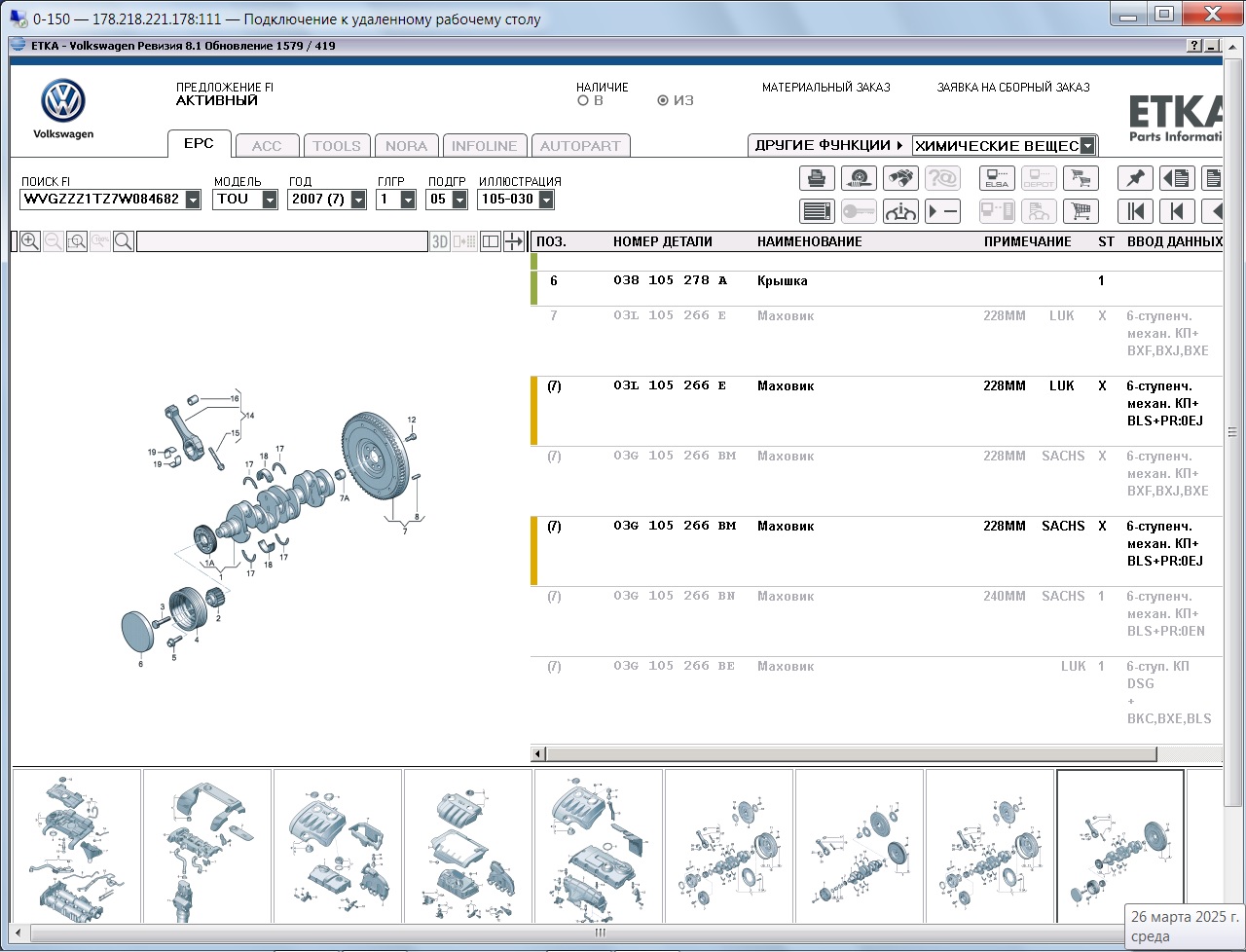Image resolution: width=1246 pixels, height=952 pixels.
Task: Click the triangle and dash icon
Action: 942,210
